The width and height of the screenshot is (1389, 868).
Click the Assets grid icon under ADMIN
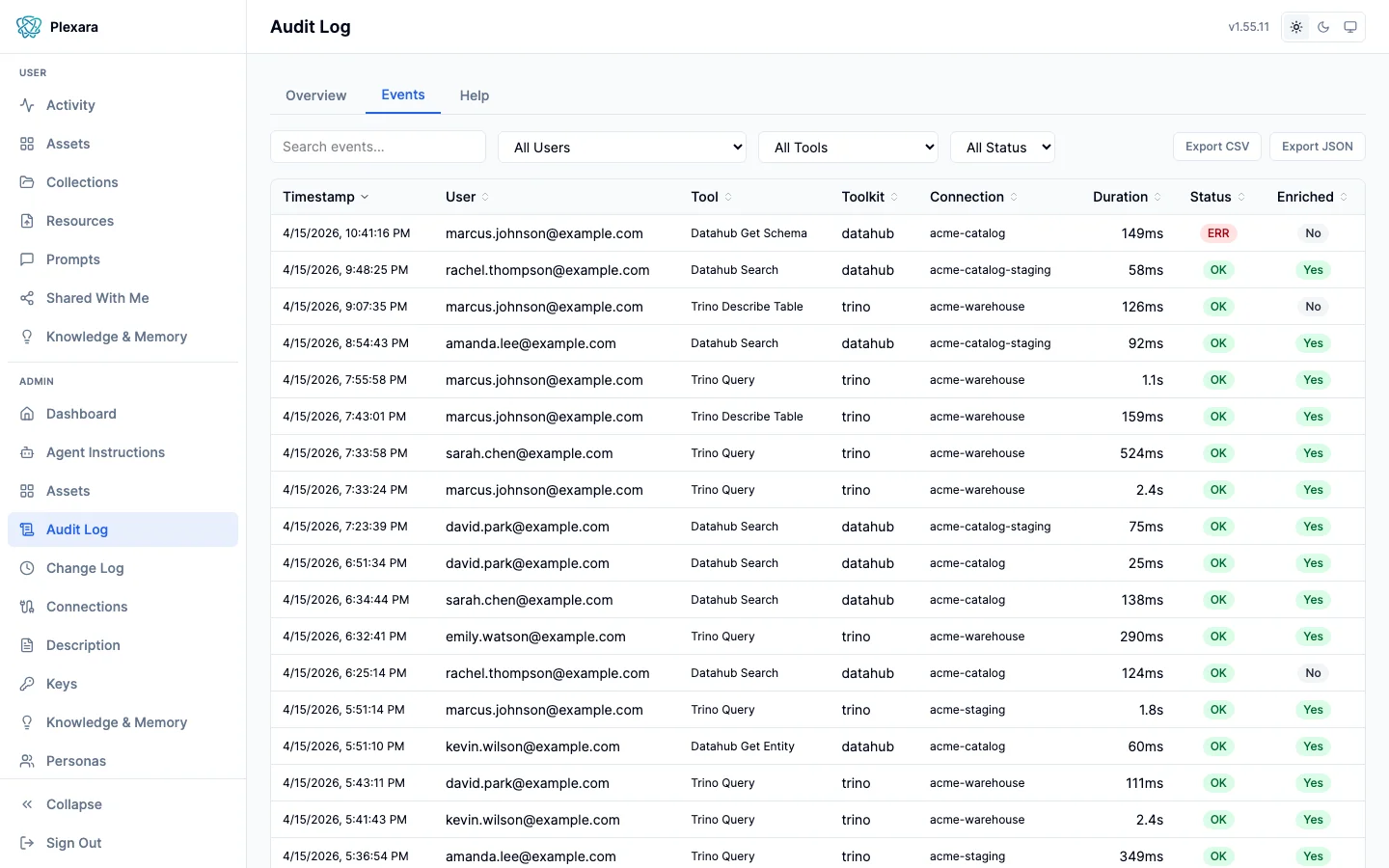click(27, 491)
